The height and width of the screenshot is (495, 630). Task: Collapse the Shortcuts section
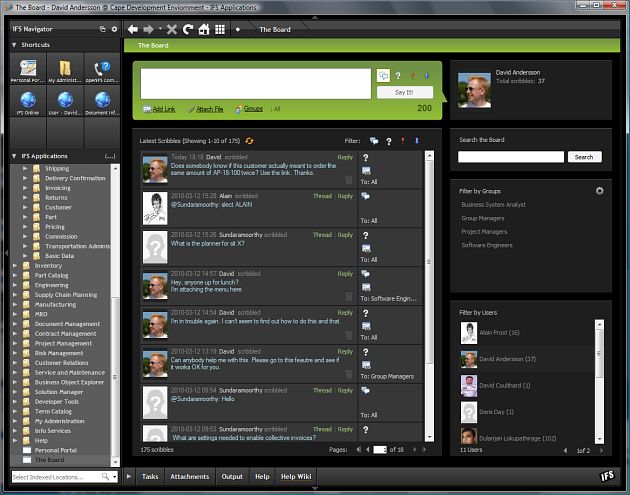tap(14, 45)
